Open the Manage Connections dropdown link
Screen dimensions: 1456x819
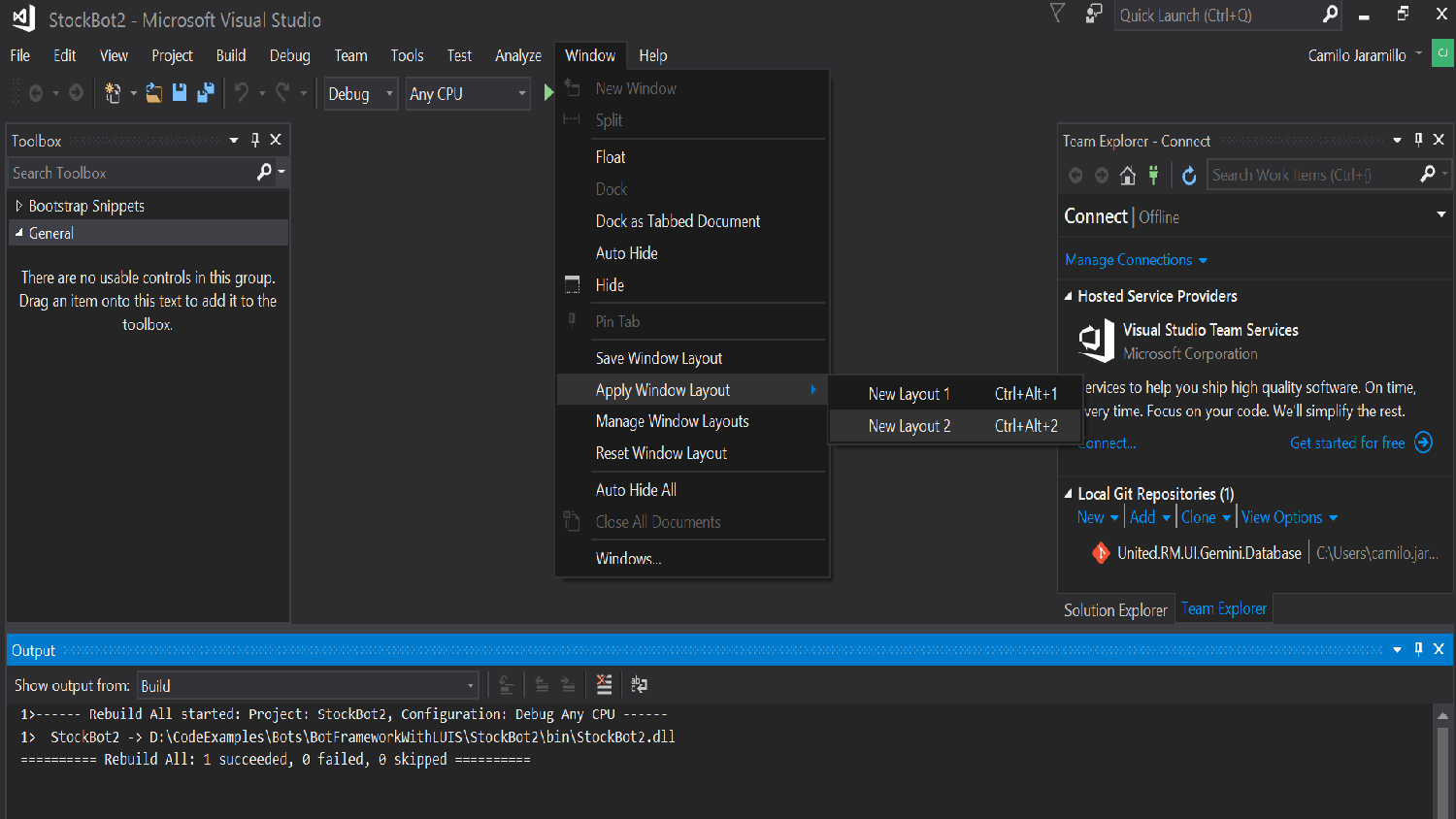pyautogui.click(x=1136, y=260)
